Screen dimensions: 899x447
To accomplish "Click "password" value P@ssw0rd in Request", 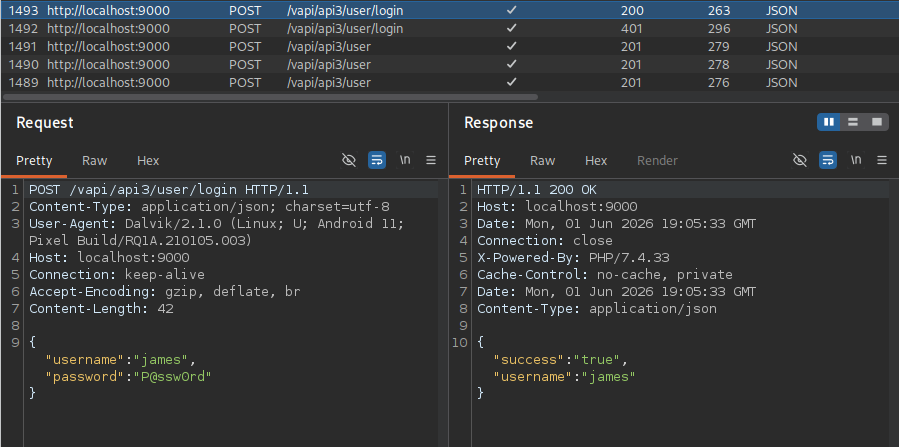I will tap(173, 377).
